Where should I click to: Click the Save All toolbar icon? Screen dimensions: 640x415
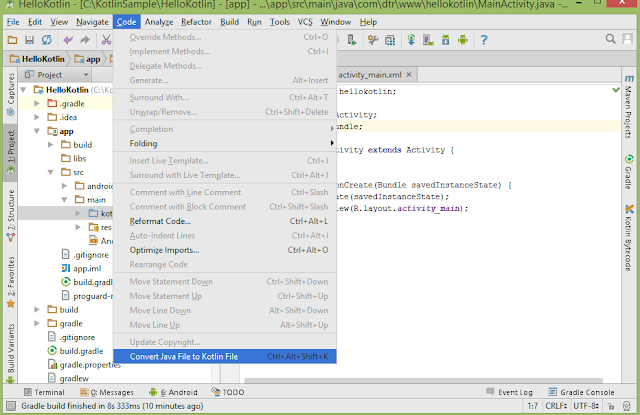29,40
